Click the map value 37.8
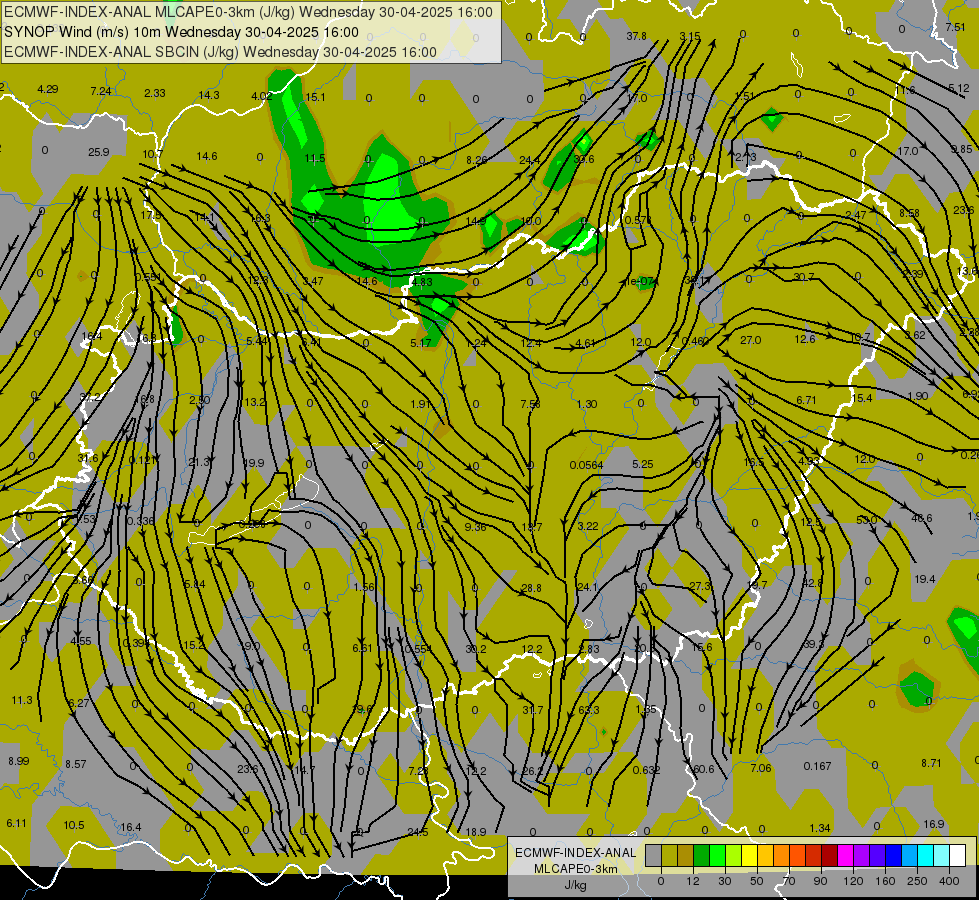The image size is (979, 900). point(636,36)
